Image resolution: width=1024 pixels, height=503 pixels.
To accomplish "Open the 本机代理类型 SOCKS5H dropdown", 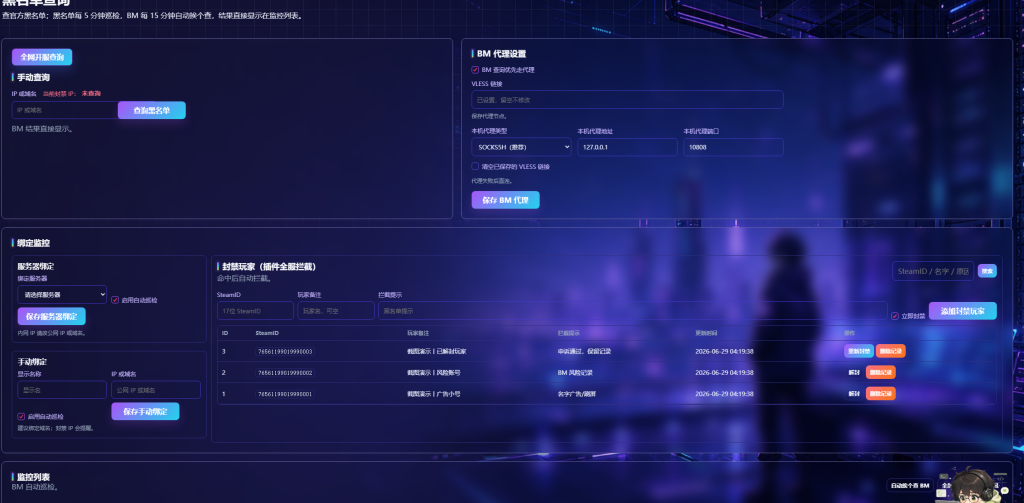I will (x=521, y=147).
